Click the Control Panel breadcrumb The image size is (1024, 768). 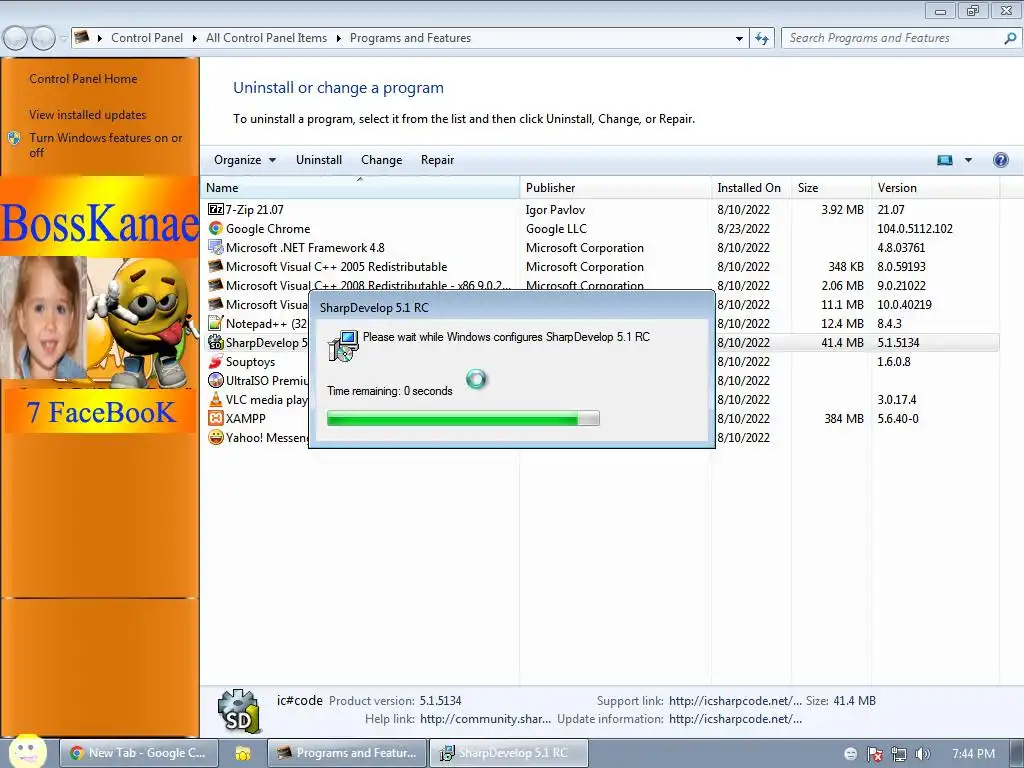(x=147, y=38)
